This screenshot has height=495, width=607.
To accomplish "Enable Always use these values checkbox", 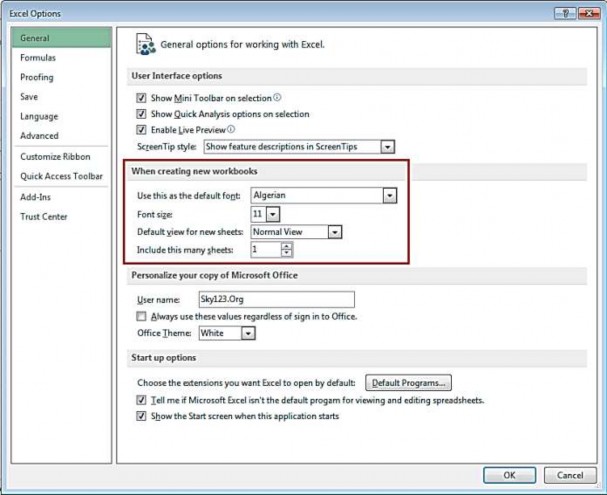I will [x=141, y=316].
